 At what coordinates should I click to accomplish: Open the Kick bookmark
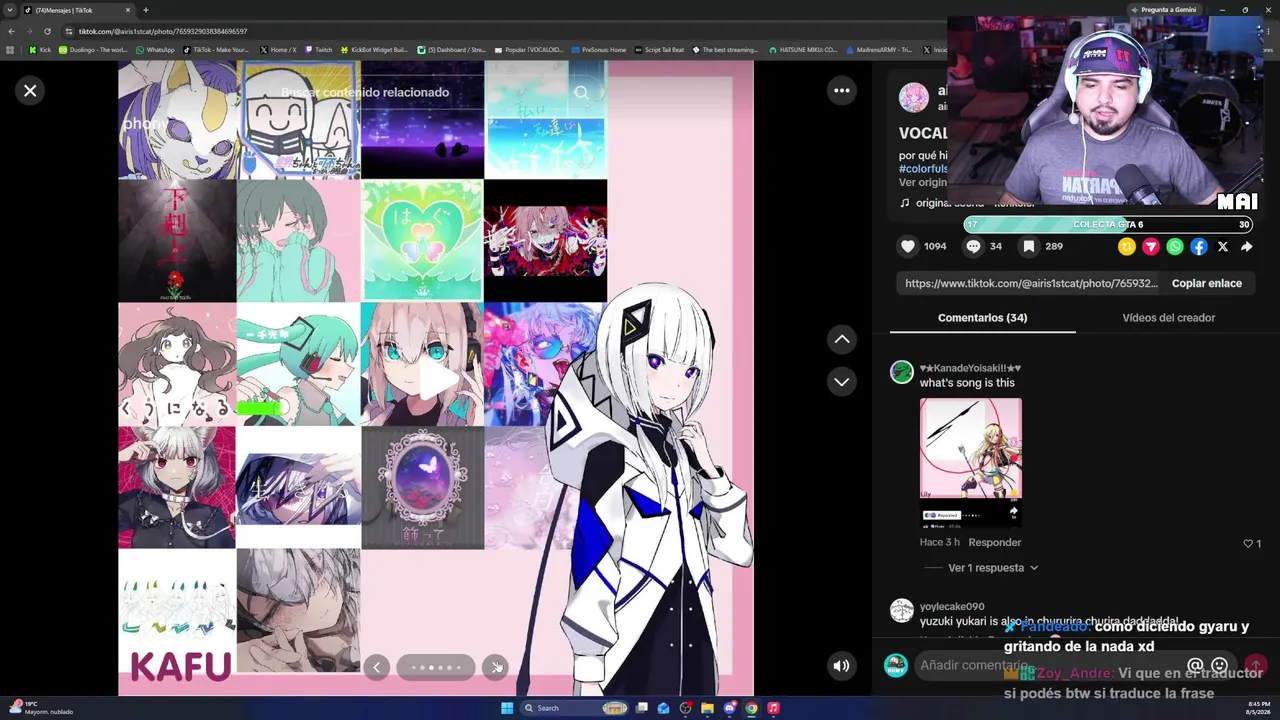(x=39, y=50)
